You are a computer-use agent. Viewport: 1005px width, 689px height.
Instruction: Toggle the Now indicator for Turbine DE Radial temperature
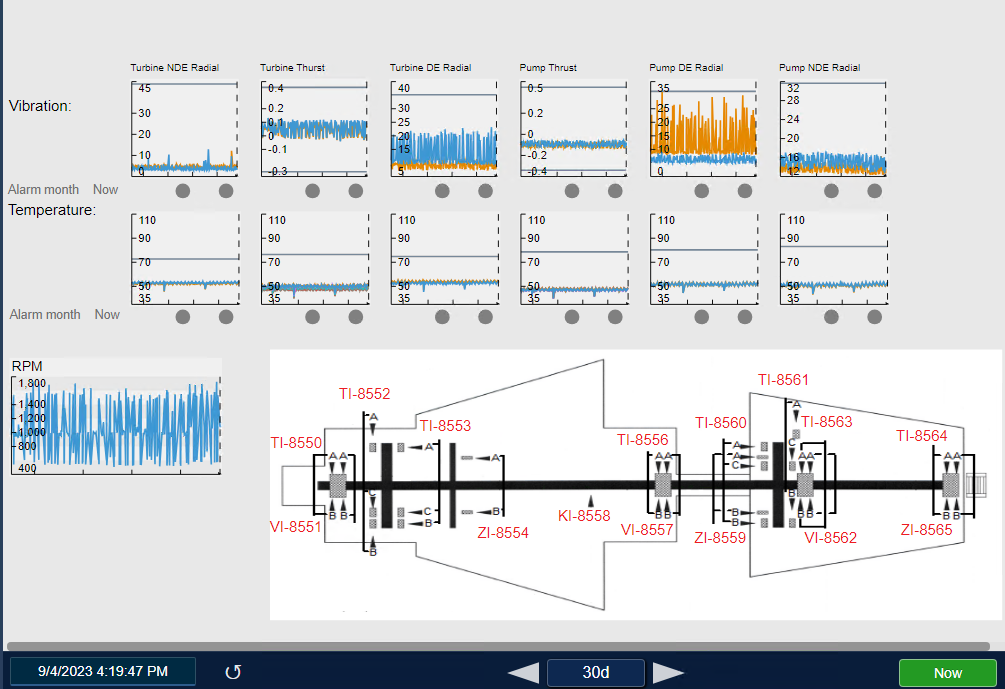pos(485,316)
